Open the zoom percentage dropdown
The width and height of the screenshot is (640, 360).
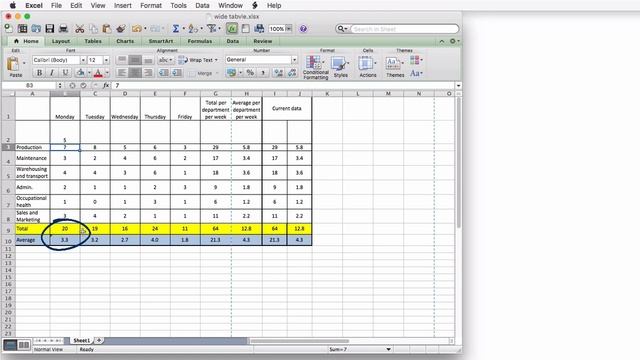[289, 29]
